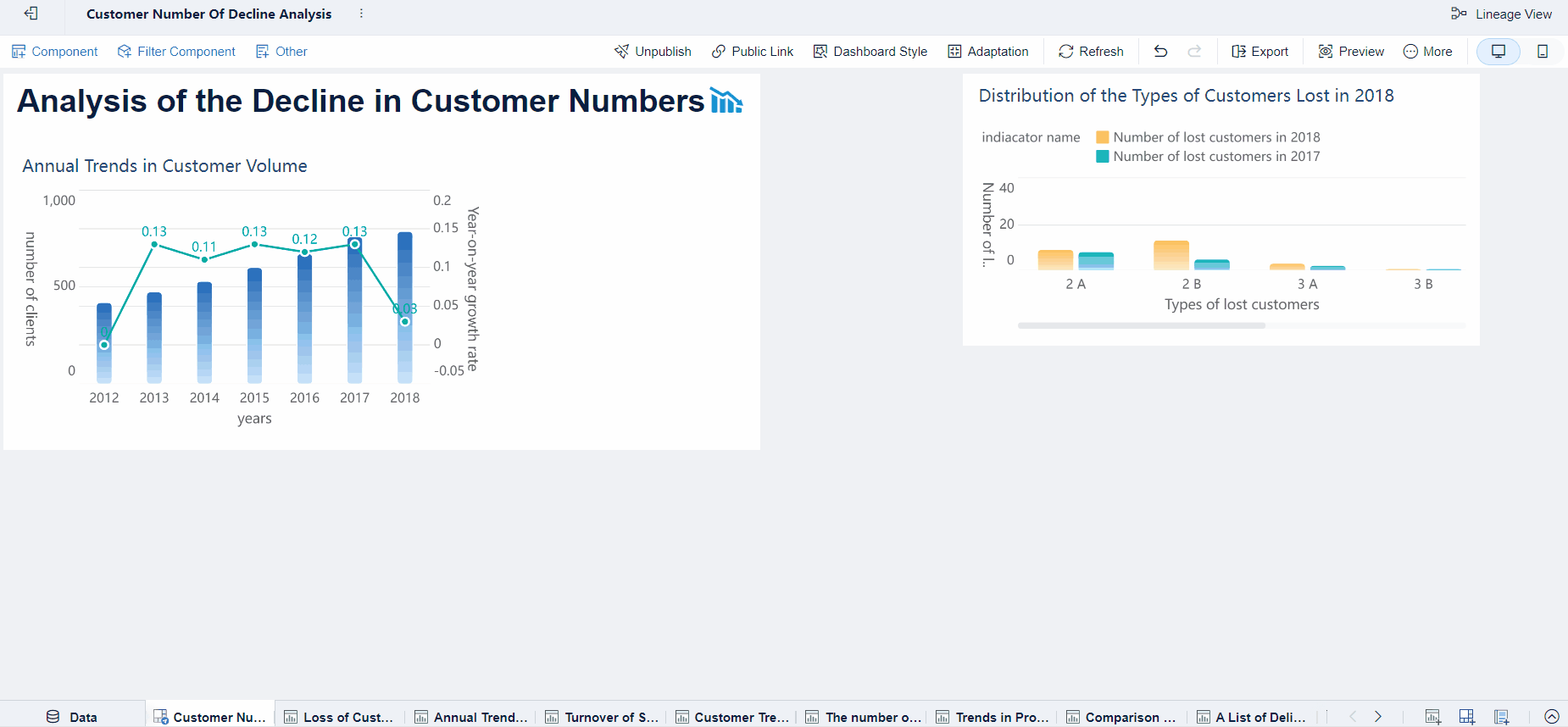The height and width of the screenshot is (727, 1568).
Task: Open the 'Customer Tre...' tab
Action: 731,717
